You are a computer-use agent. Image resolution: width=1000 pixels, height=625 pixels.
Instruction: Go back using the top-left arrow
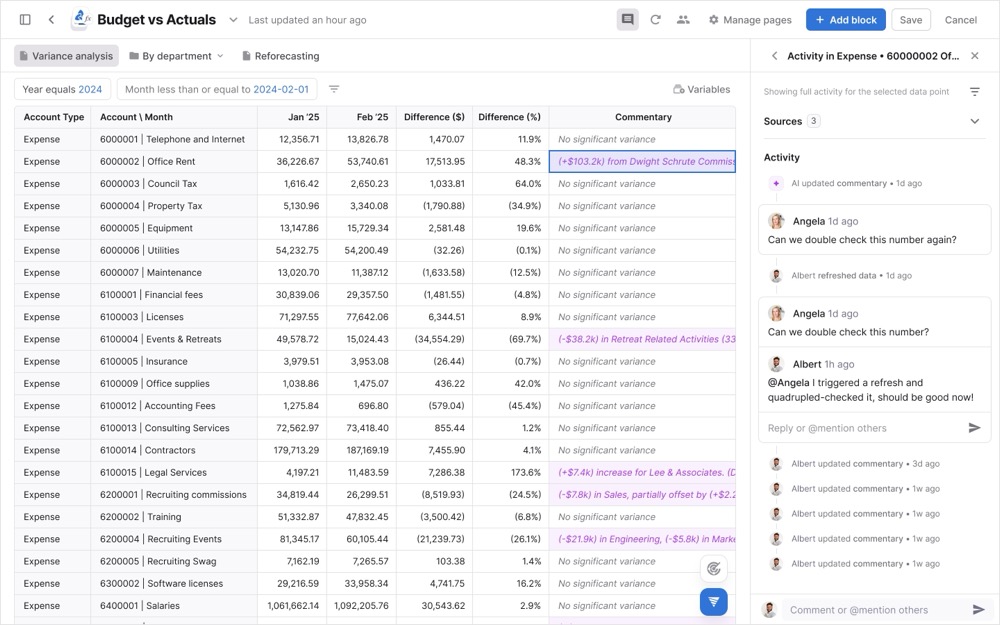51,19
